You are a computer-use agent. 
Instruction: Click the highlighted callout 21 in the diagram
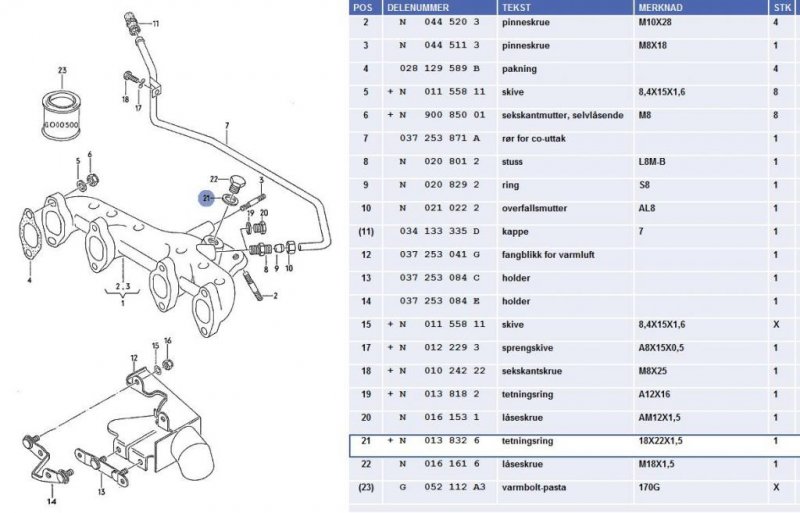tap(205, 198)
